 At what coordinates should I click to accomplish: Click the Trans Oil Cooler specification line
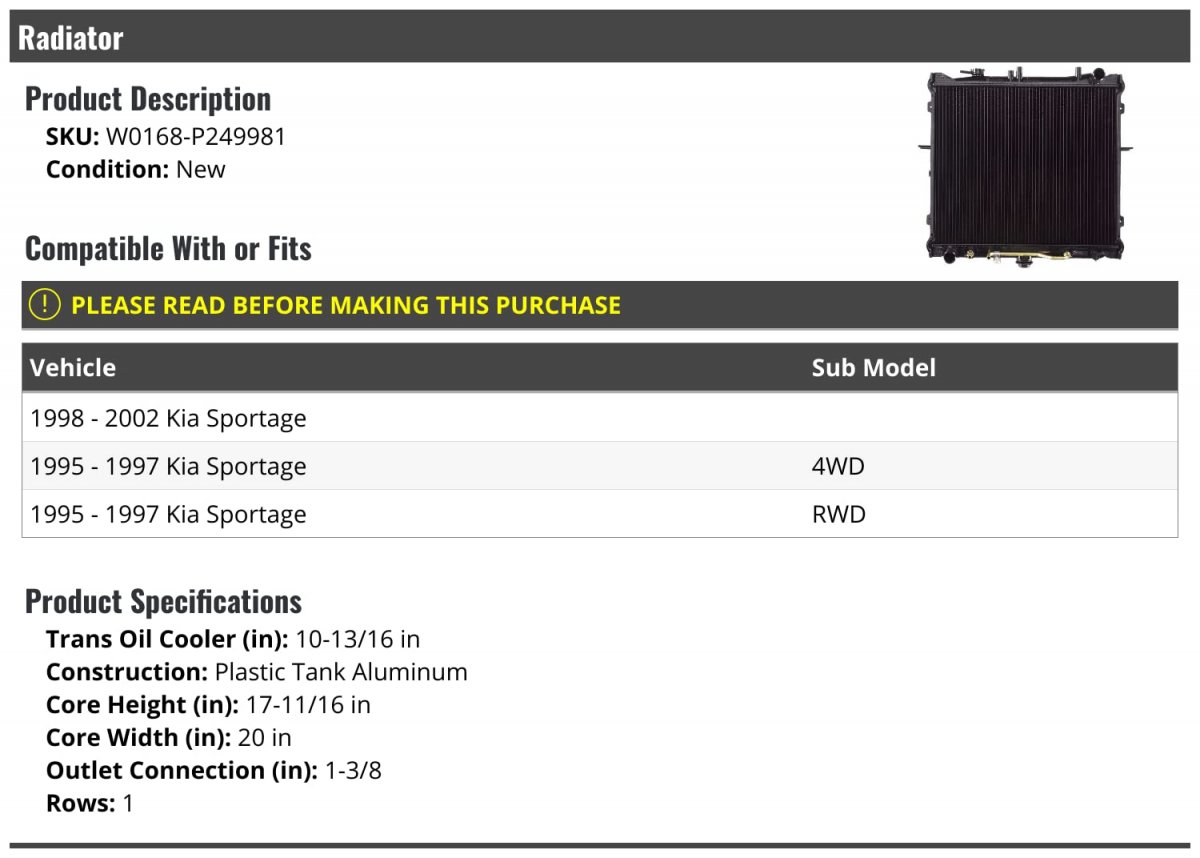(x=233, y=638)
